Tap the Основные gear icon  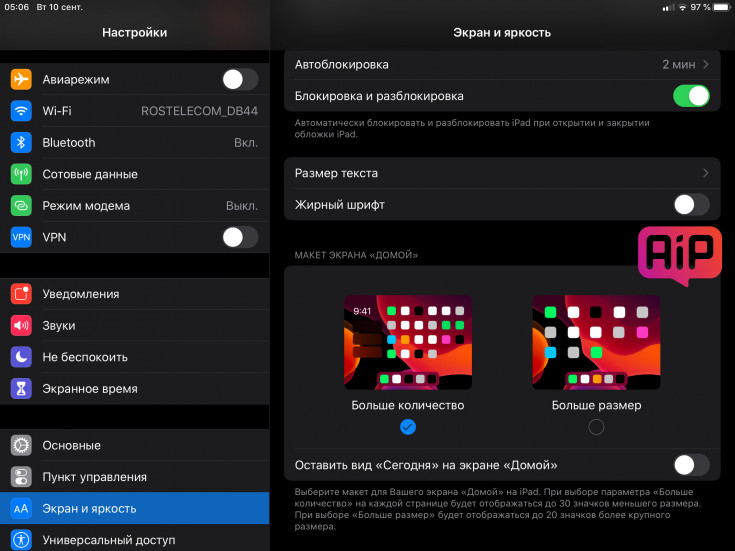[21, 445]
